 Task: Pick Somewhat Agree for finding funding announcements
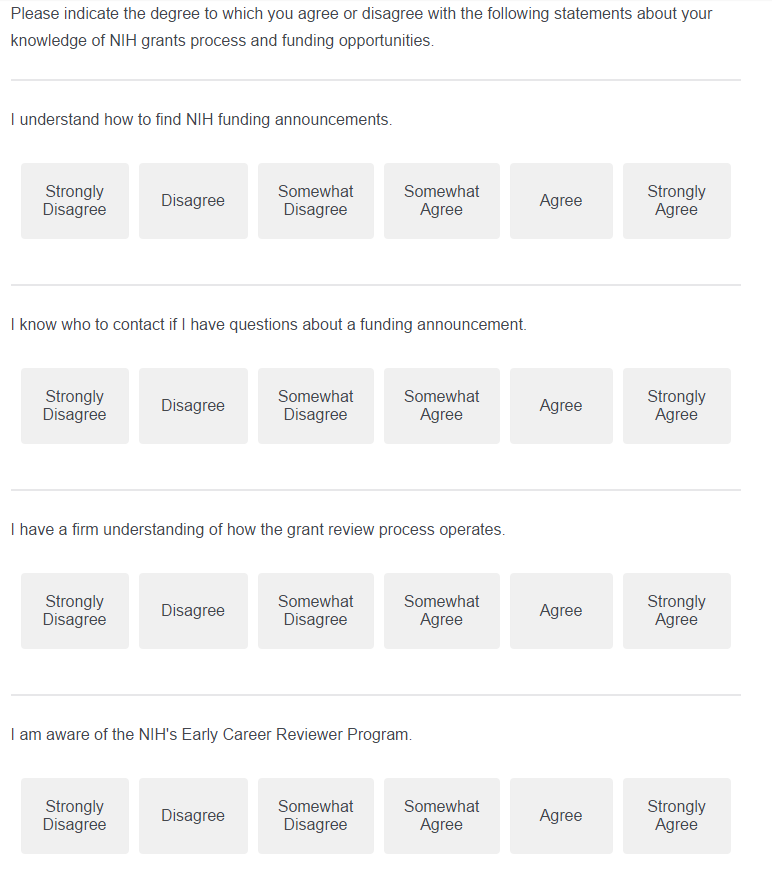[441, 201]
